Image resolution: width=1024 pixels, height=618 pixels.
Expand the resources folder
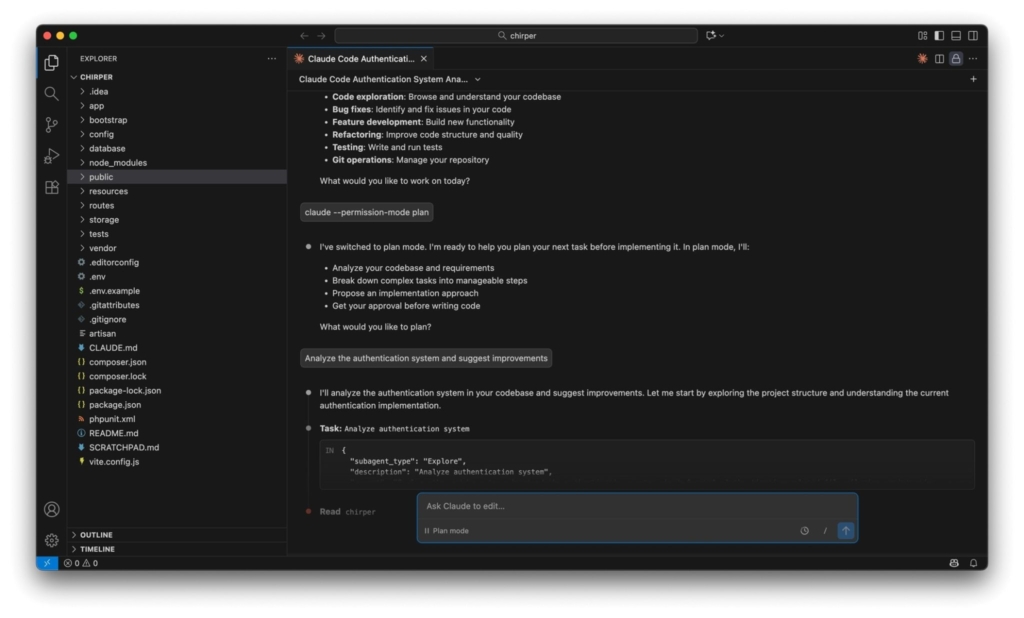(177, 191)
